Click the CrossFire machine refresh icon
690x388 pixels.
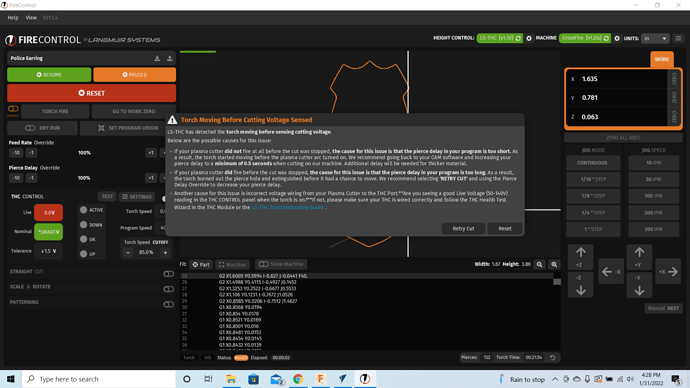click(606, 38)
